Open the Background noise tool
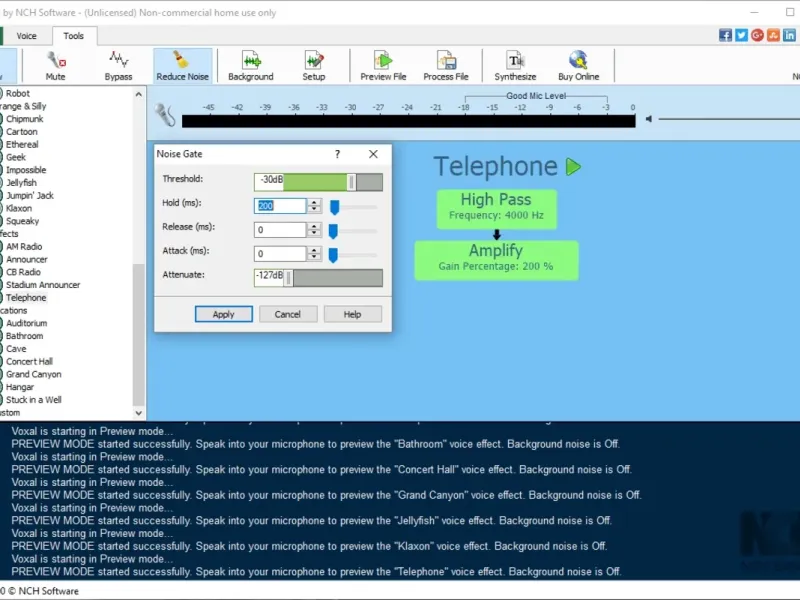Screen dimensions: 800x600 (x=251, y=66)
